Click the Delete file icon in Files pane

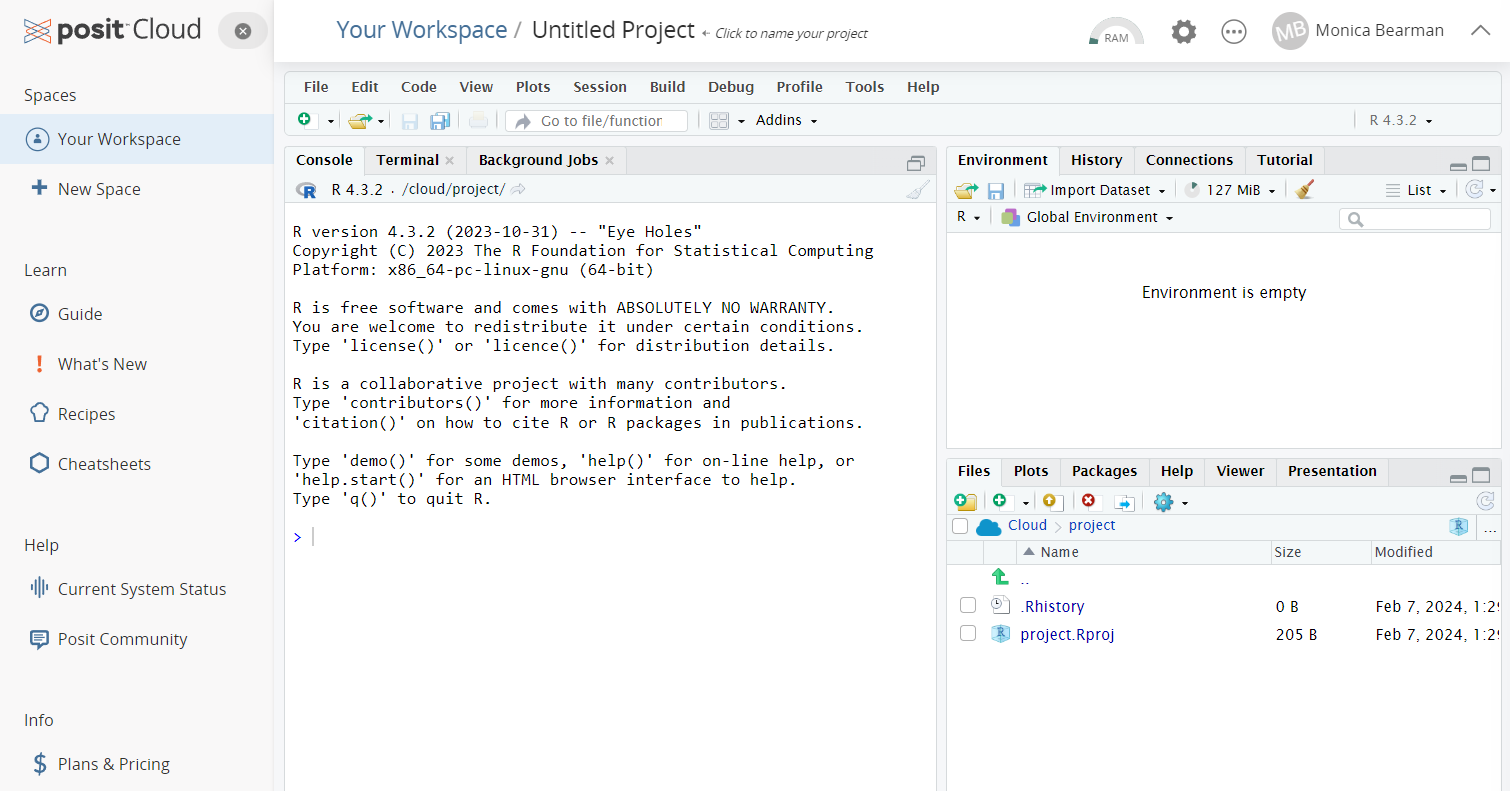click(1088, 501)
